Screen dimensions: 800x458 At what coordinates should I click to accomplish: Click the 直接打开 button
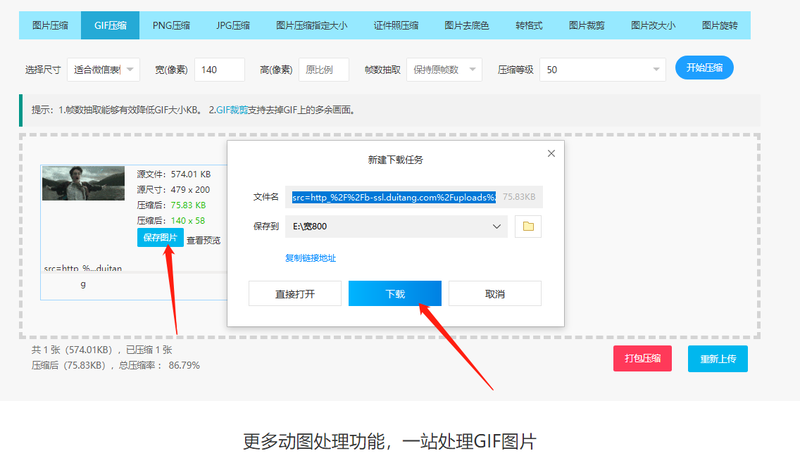coord(295,294)
